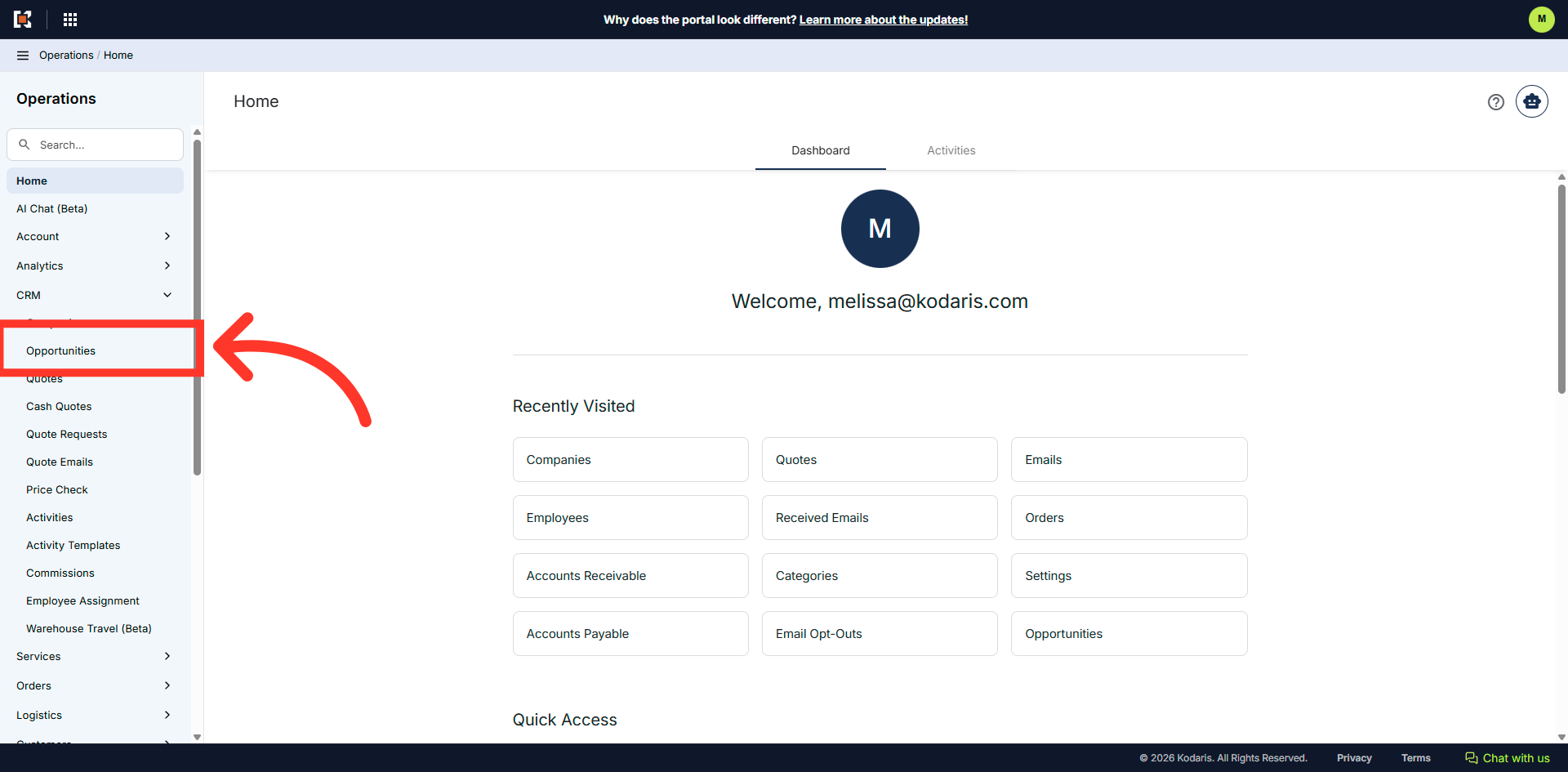The image size is (1568, 772).
Task: Click the sidebar scrollbar down arrow
Action: point(197,737)
